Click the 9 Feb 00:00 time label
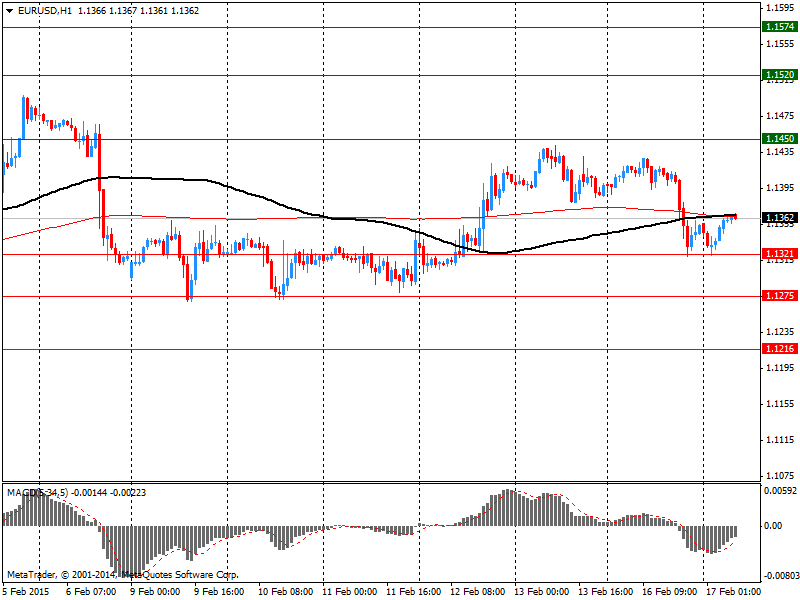Viewport: 800px width, 600px height. tap(155, 592)
